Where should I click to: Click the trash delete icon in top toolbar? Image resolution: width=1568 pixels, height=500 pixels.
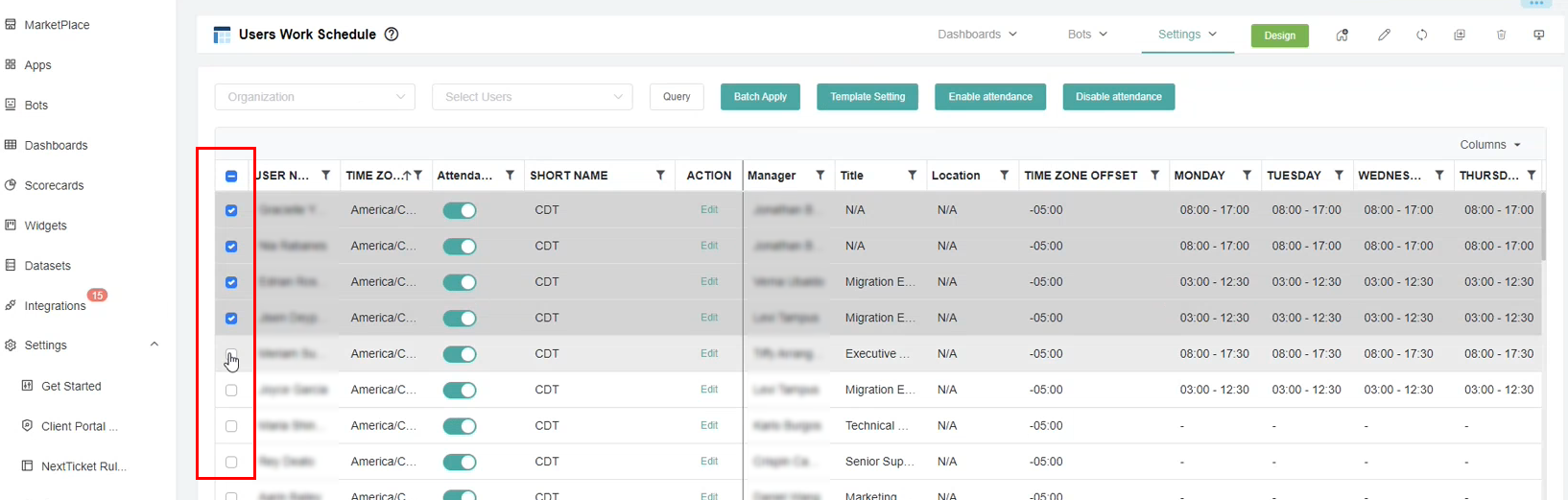coord(1501,35)
